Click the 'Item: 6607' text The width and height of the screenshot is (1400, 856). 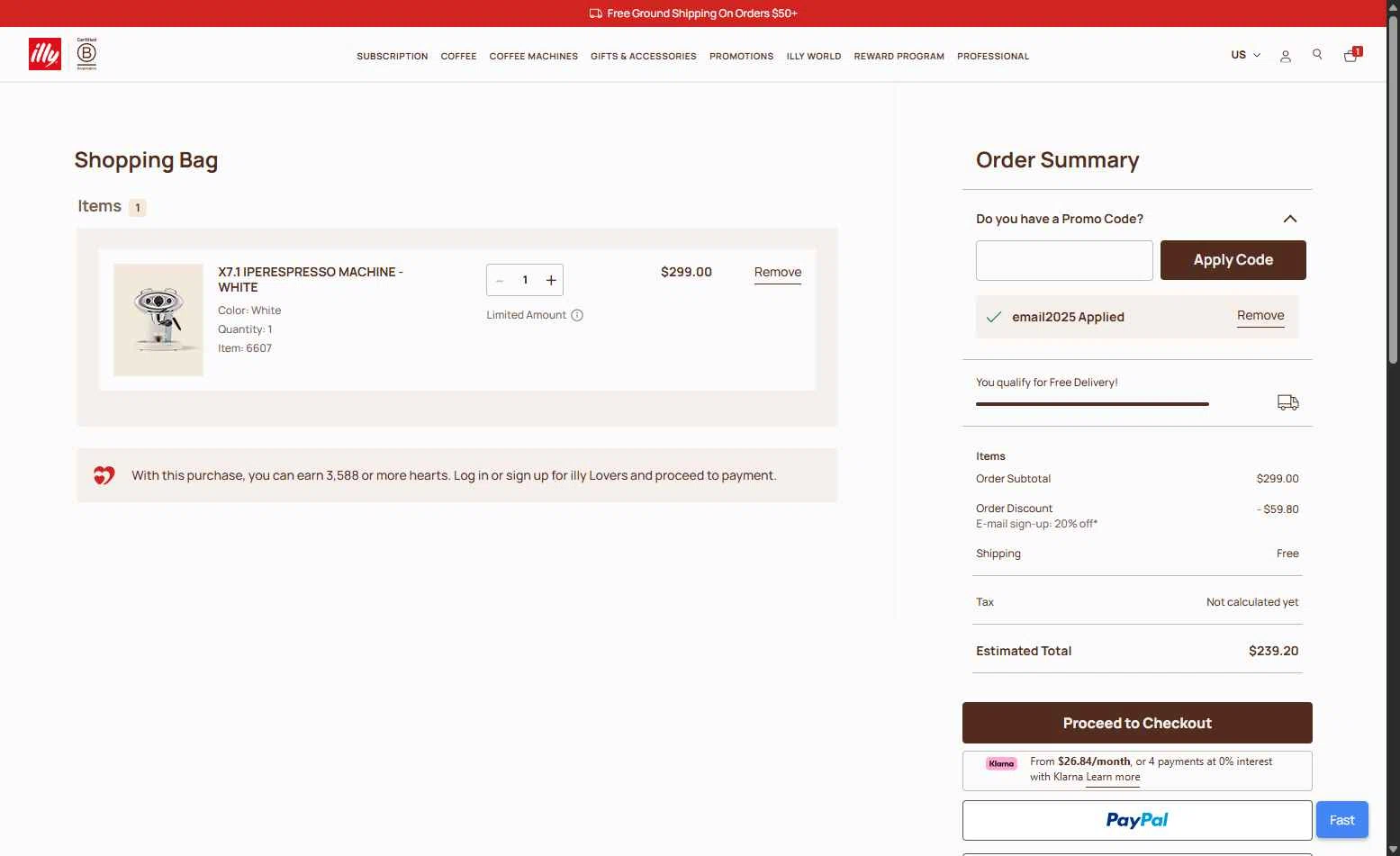(x=245, y=348)
